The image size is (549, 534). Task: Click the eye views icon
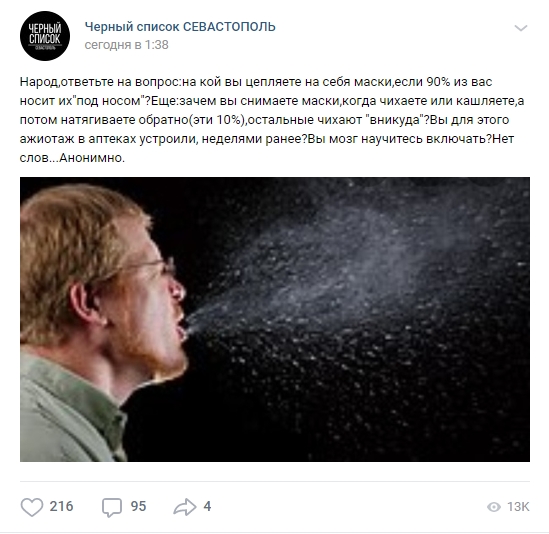[x=494, y=507]
